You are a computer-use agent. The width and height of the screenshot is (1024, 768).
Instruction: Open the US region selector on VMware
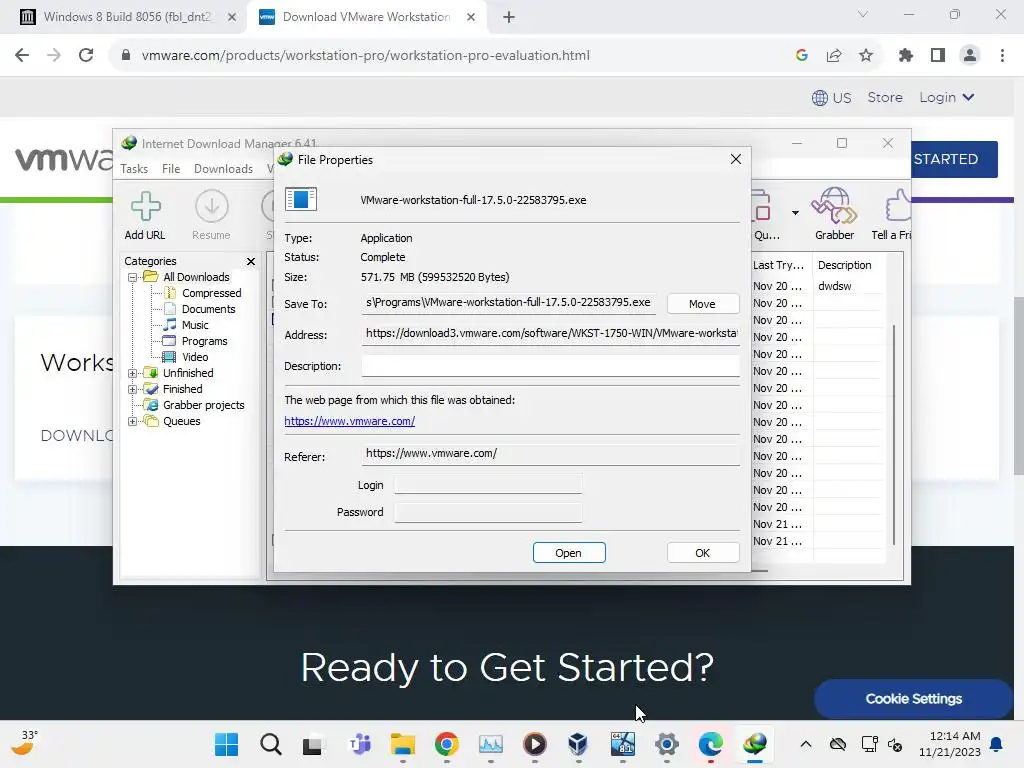pos(831,98)
